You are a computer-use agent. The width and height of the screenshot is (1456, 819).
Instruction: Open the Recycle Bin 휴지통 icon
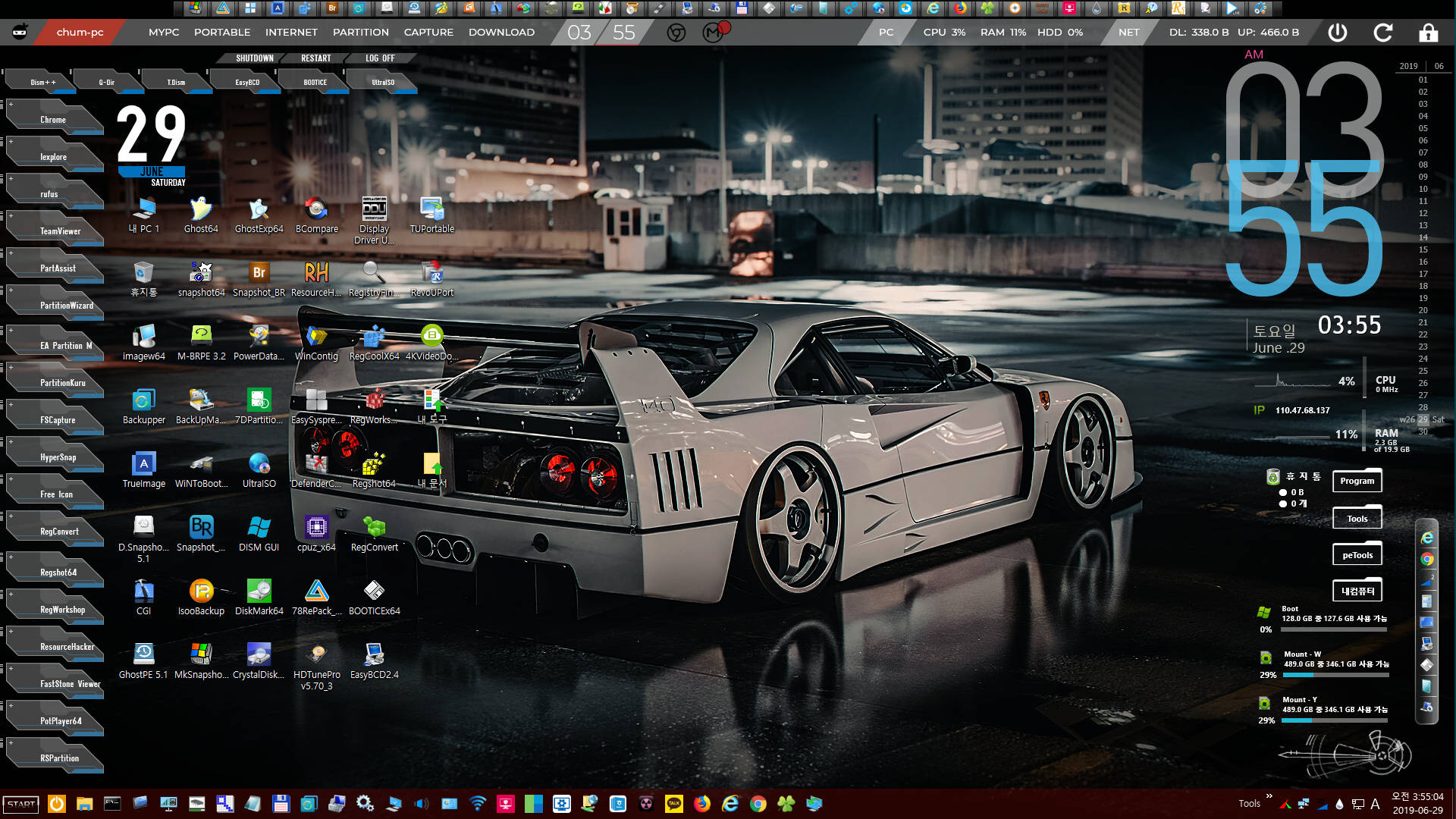[x=143, y=278]
